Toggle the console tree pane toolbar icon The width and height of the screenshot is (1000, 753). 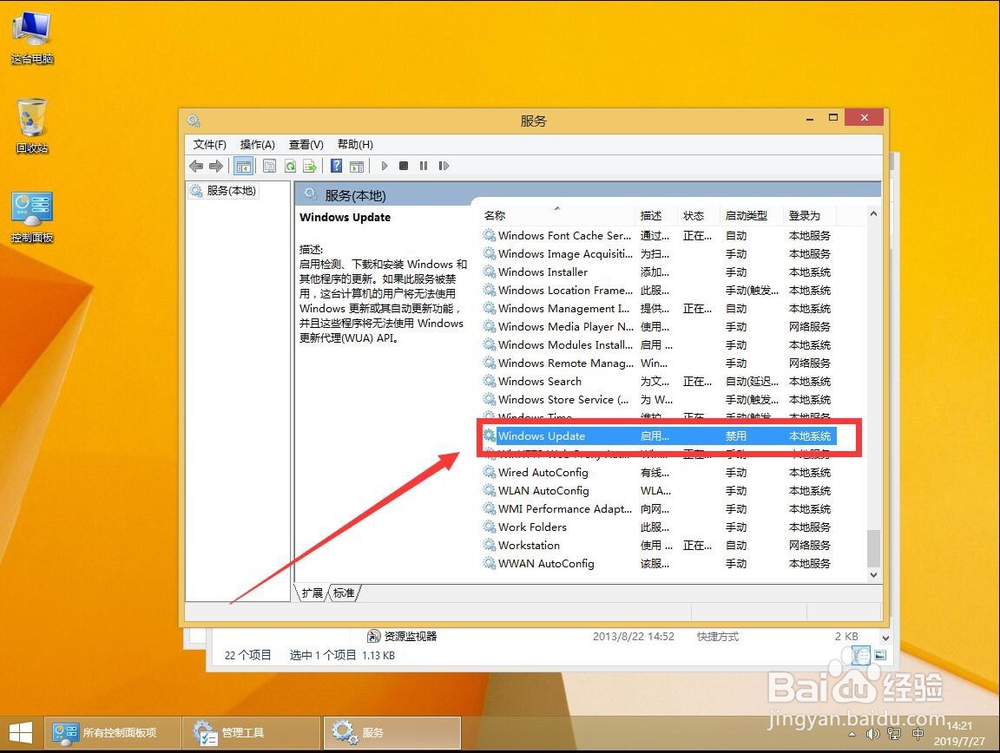[244, 166]
